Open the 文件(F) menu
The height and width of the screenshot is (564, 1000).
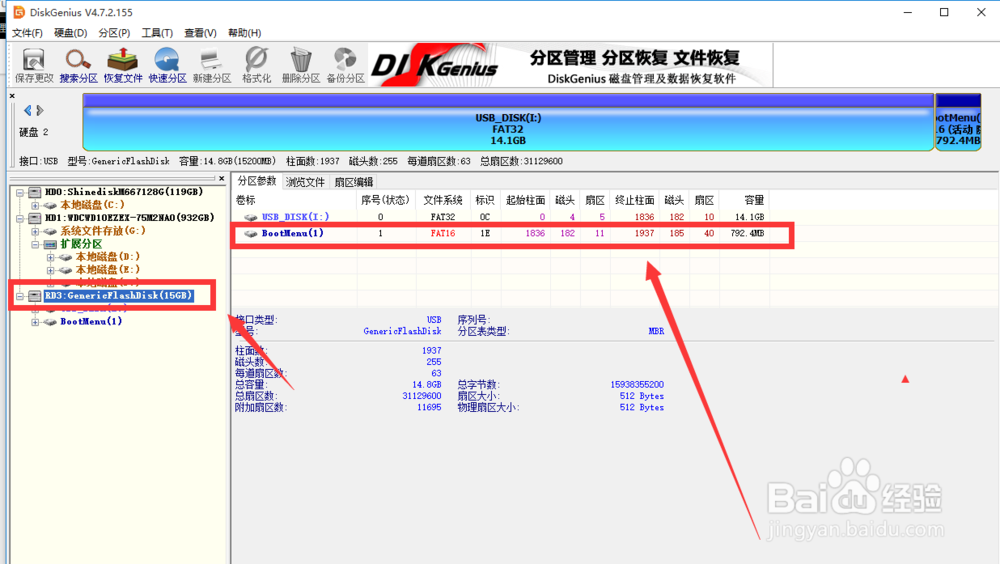(27, 33)
